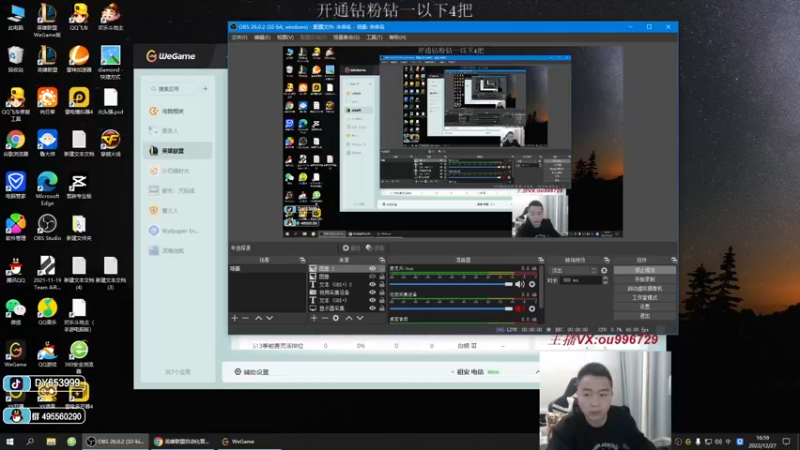This screenshot has width=800, height=450.
Task: Click the 视频采集设备 mixer volume slider
Action: [451, 309]
